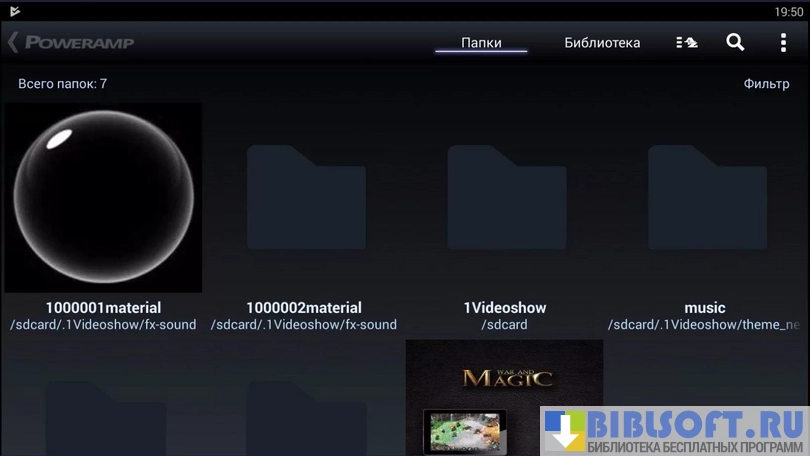Click the 1000002material folder name
This screenshot has width=810, height=456.
point(304,308)
